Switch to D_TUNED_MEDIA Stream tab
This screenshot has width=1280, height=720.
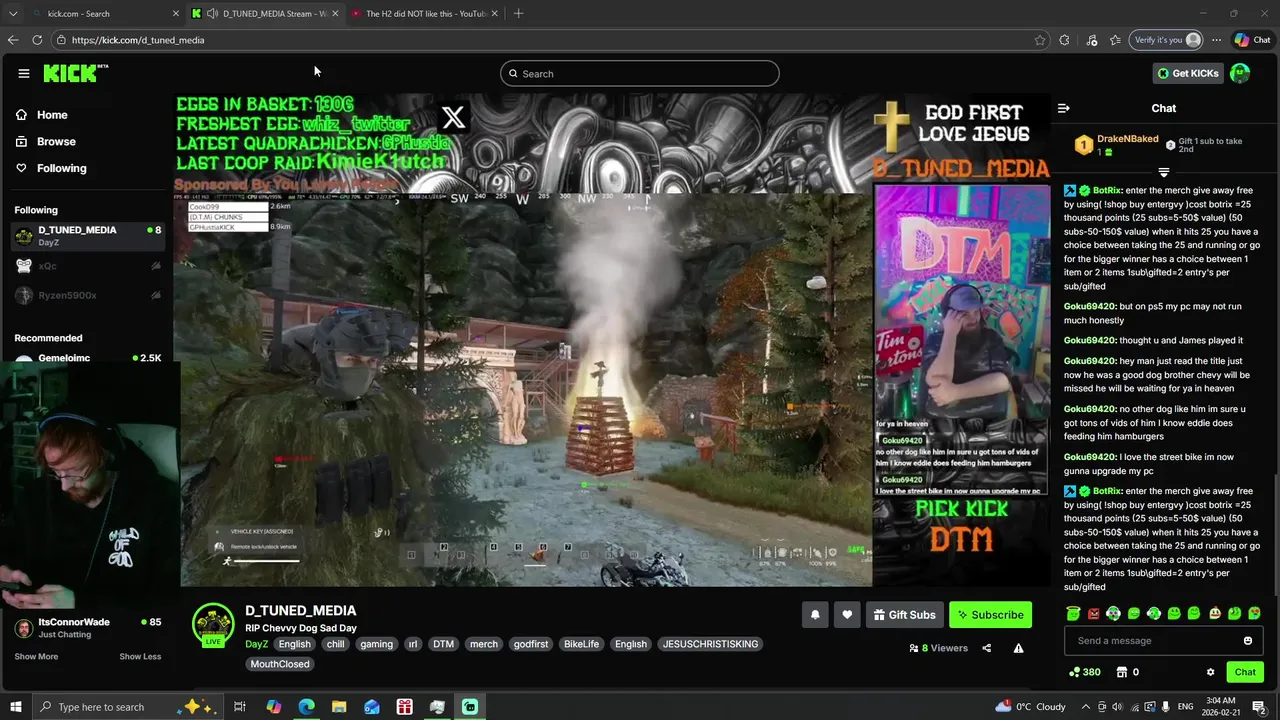[267, 14]
